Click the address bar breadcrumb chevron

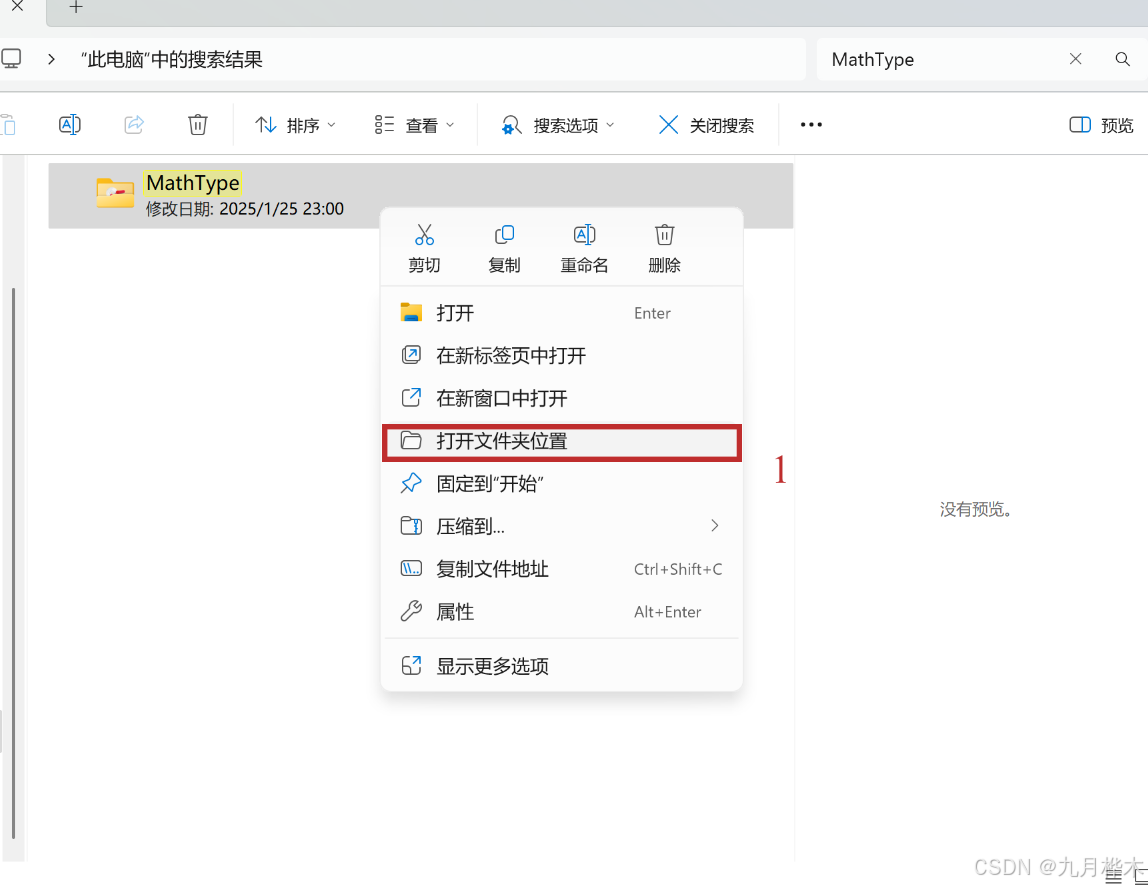(51, 59)
